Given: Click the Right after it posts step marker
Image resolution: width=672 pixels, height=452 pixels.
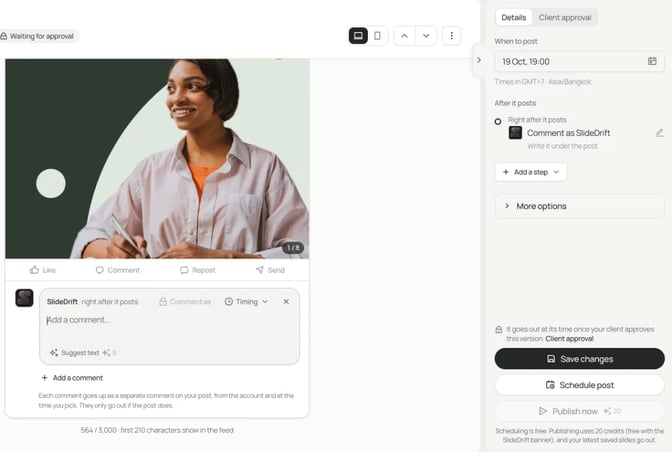Looking at the screenshot, I should tap(498, 122).
